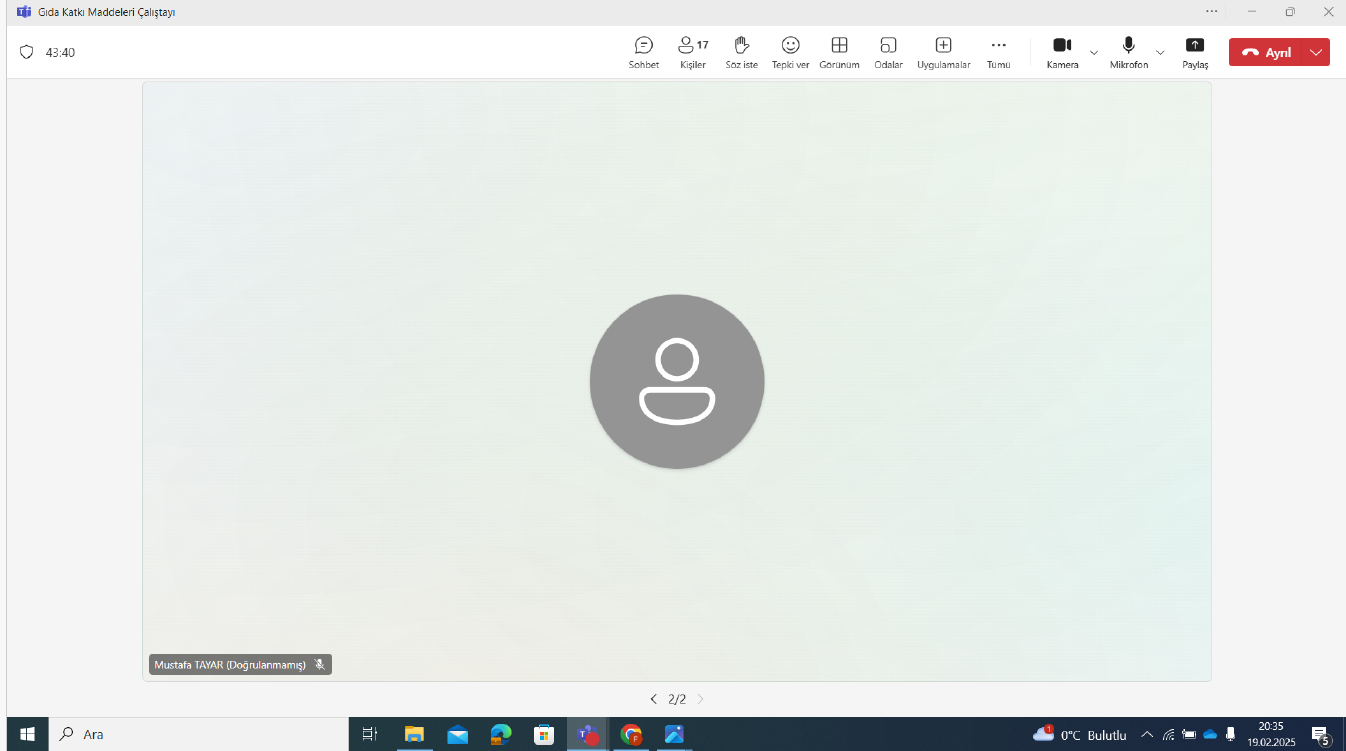This screenshot has height=751, width=1346.
Task: Open Odalar breakout rooms
Action: [x=888, y=52]
